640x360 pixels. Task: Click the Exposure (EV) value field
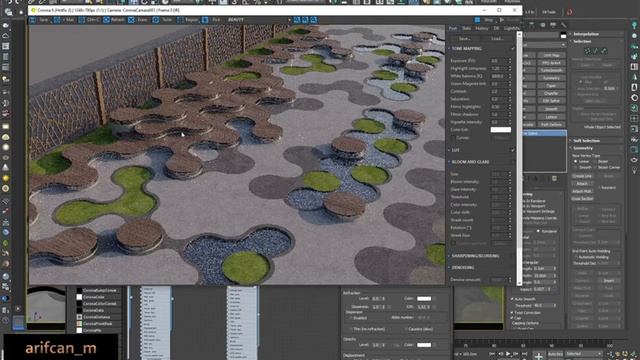pos(498,60)
